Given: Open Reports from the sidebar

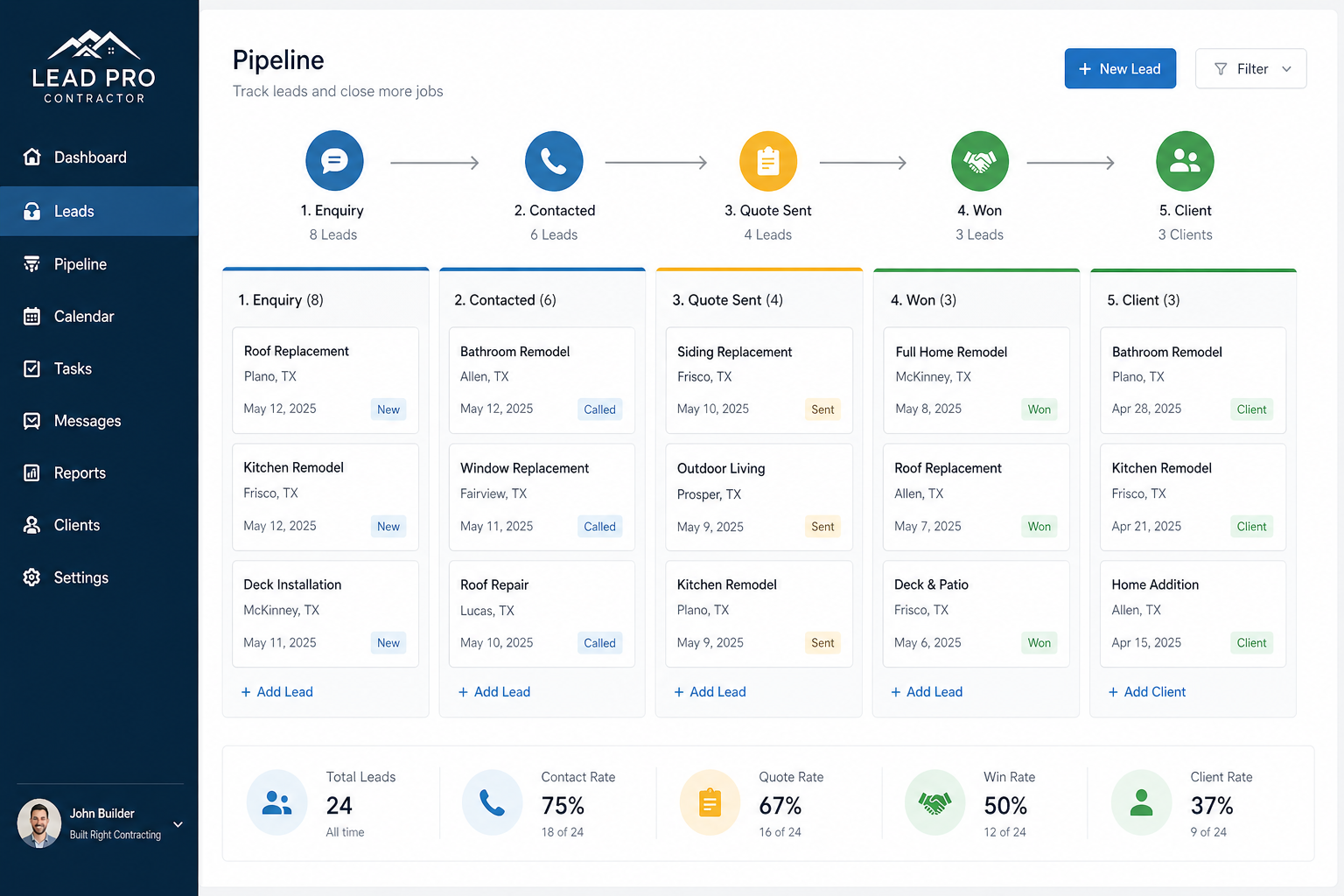Looking at the screenshot, I should (x=80, y=473).
